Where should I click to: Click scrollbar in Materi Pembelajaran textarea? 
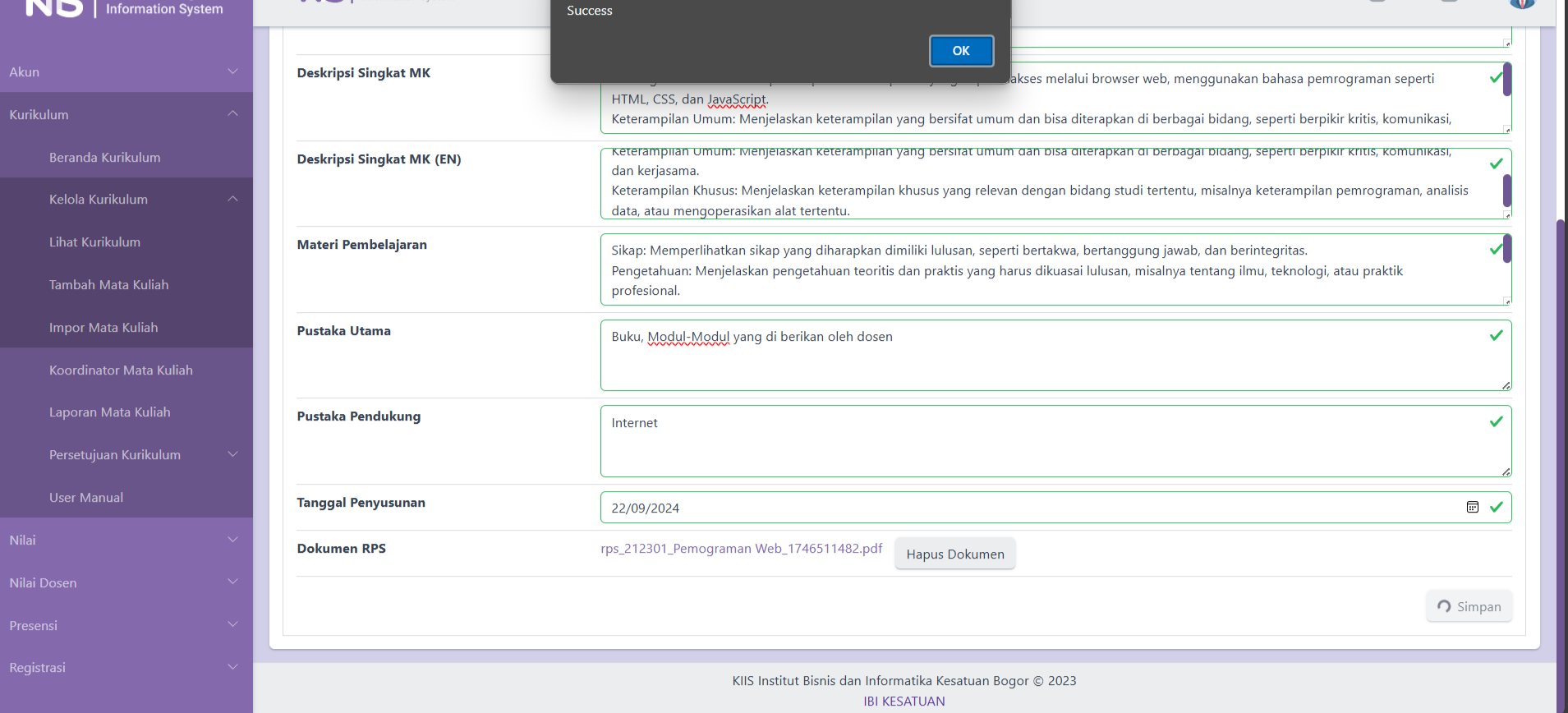pyautogui.click(x=1507, y=250)
